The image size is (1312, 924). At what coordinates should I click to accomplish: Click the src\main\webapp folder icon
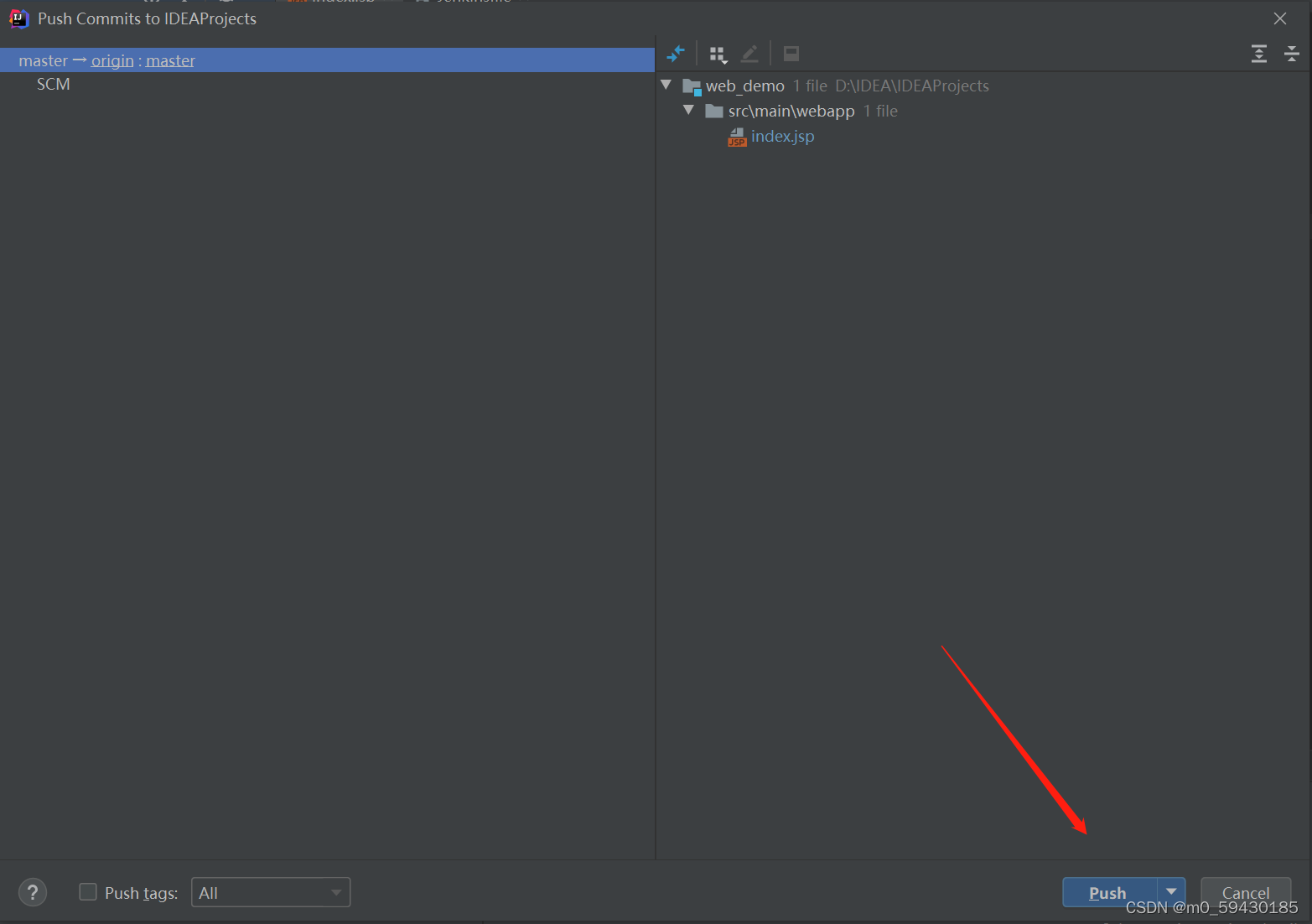[x=714, y=111]
